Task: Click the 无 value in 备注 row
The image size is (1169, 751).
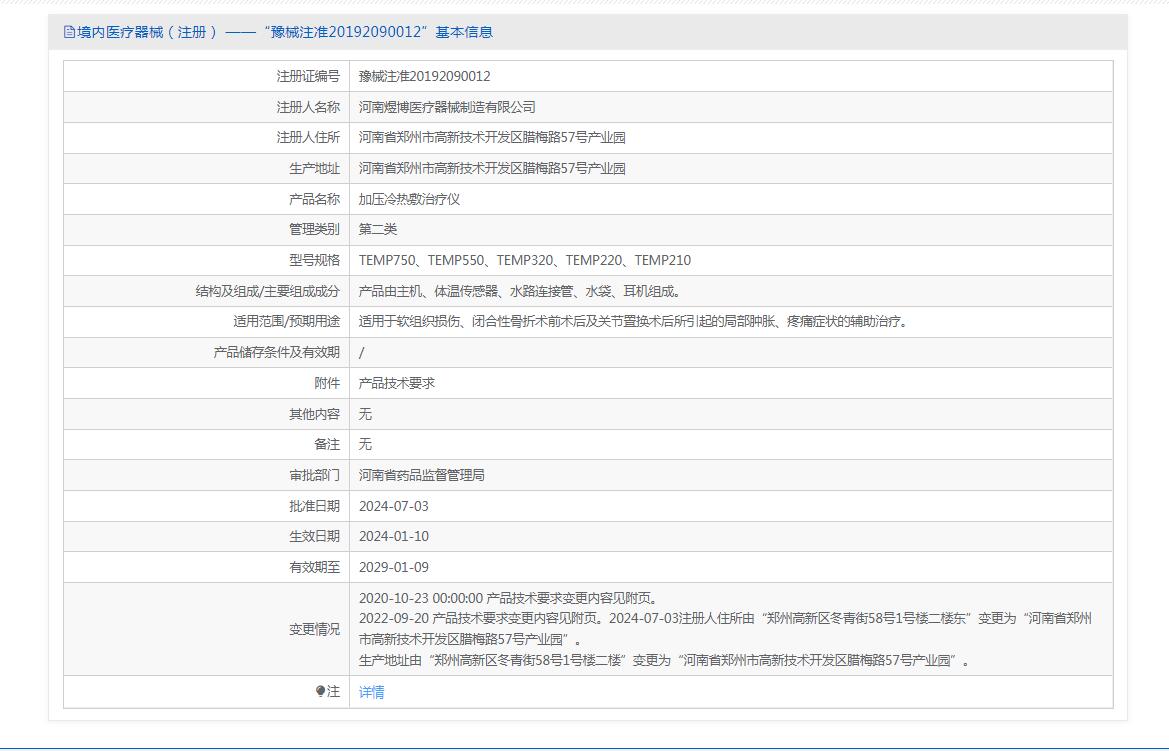Action: click(365, 444)
